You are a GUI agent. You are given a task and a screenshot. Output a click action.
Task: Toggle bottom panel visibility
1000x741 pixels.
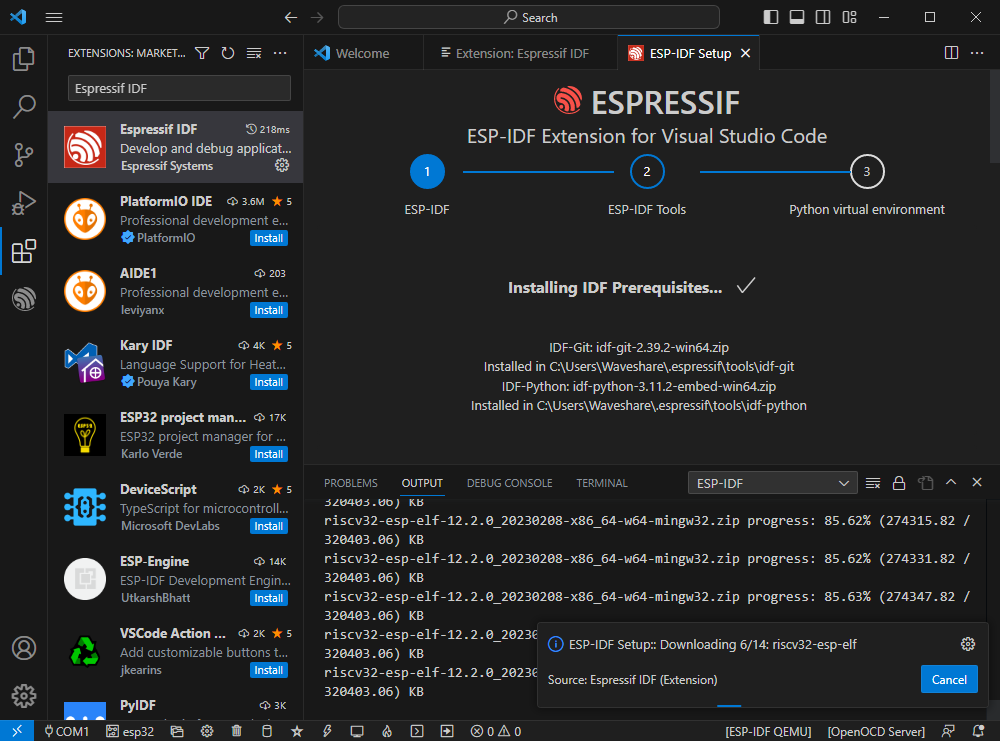click(x=797, y=17)
